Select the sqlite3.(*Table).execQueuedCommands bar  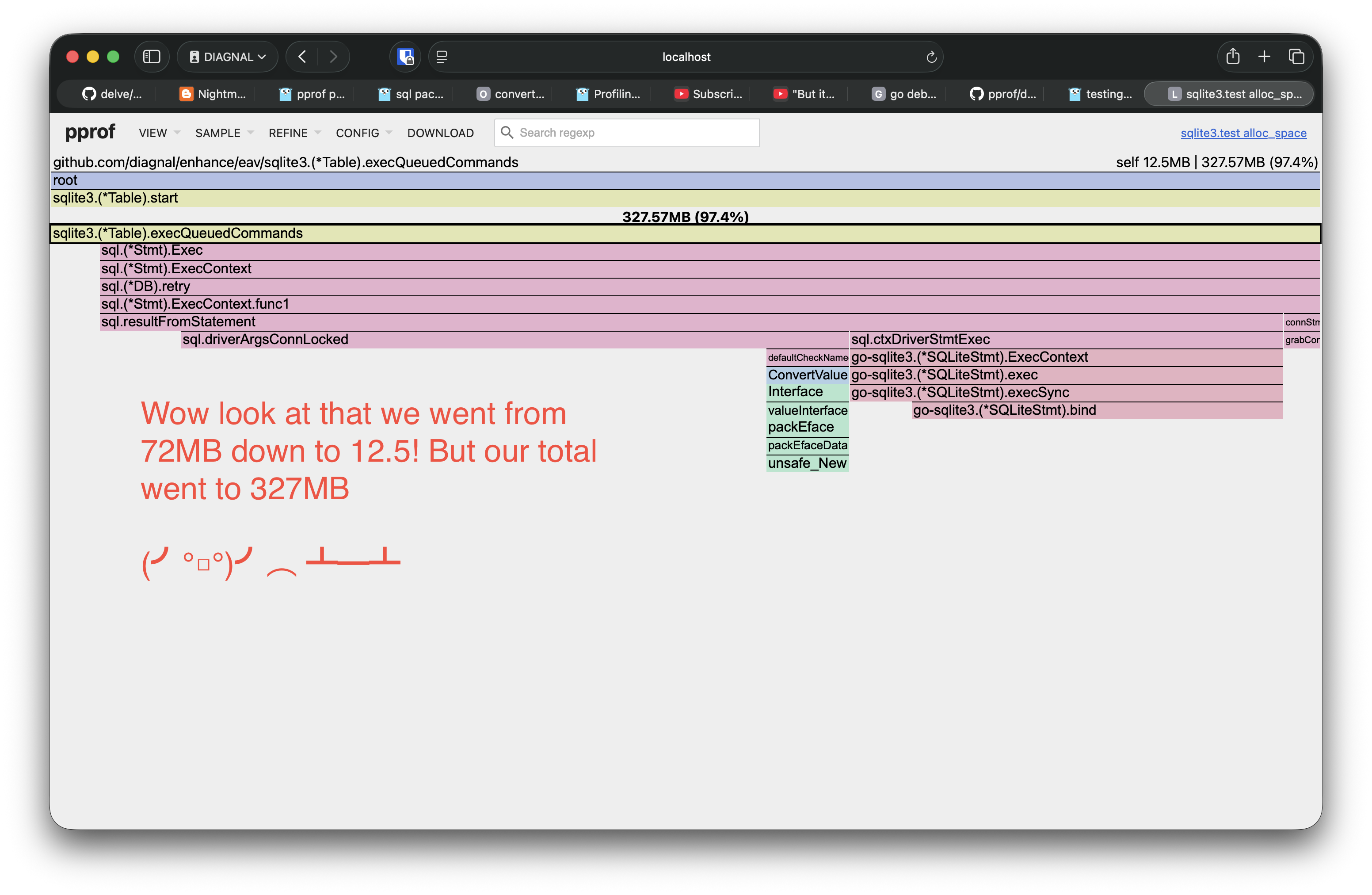[x=686, y=233]
